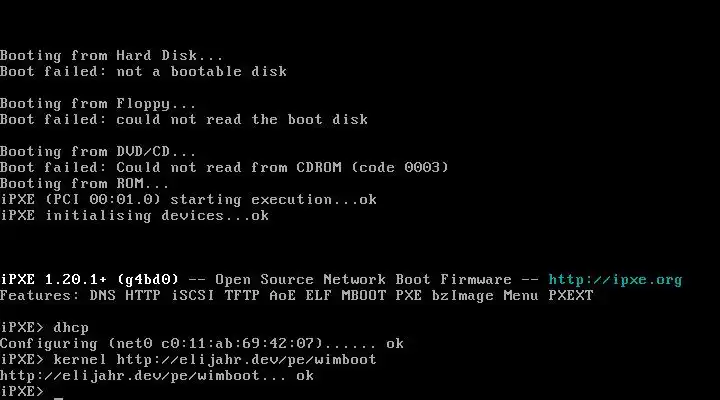Click the "Booting from Floppy..." line
This screenshot has width=720, height=400.
98,104
